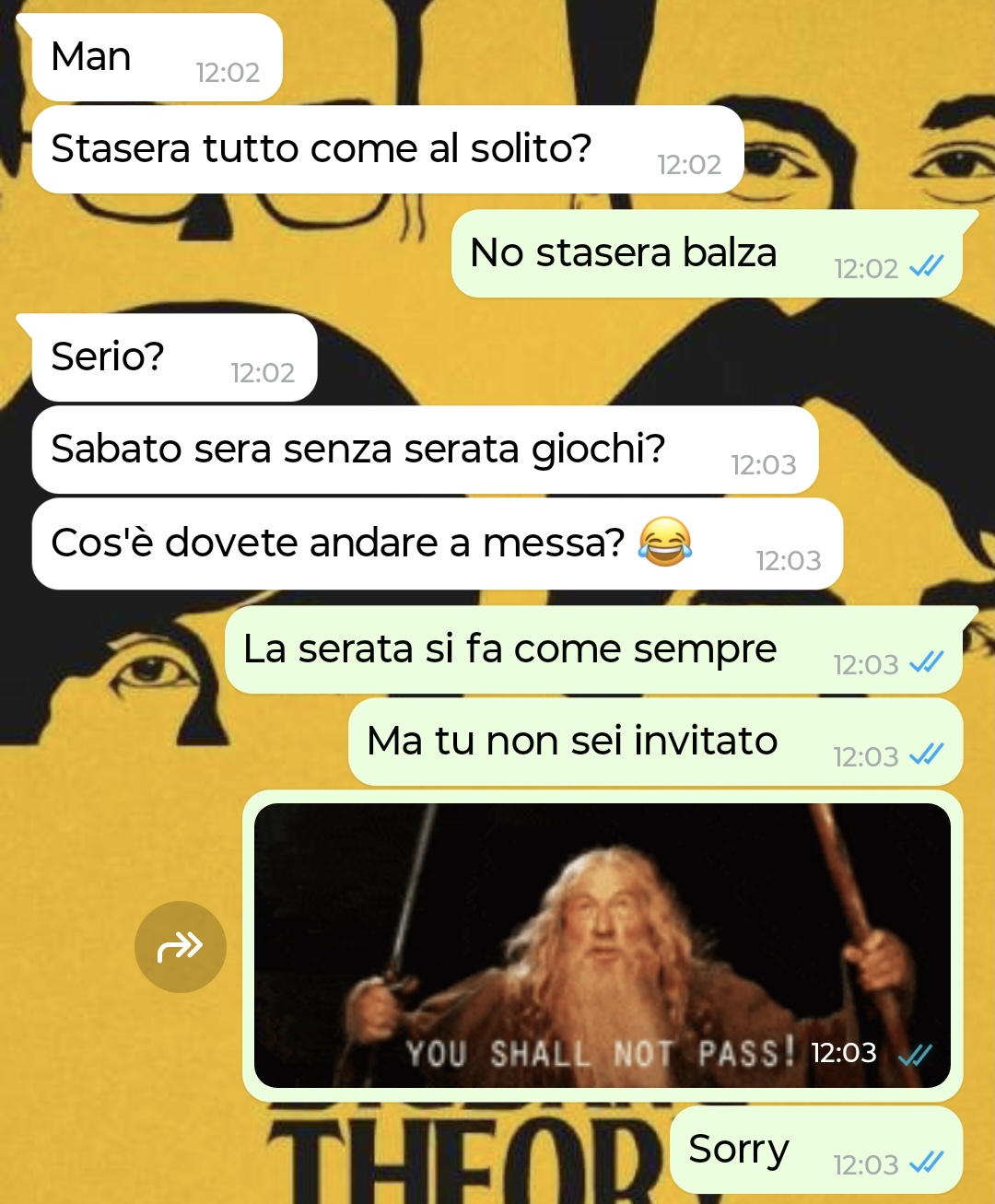This screenshot has height=1204, width=995.
Task: Select the 'Stasera tutto come al solito?' message
Action: pyautogui.click(x=388, y=149)
